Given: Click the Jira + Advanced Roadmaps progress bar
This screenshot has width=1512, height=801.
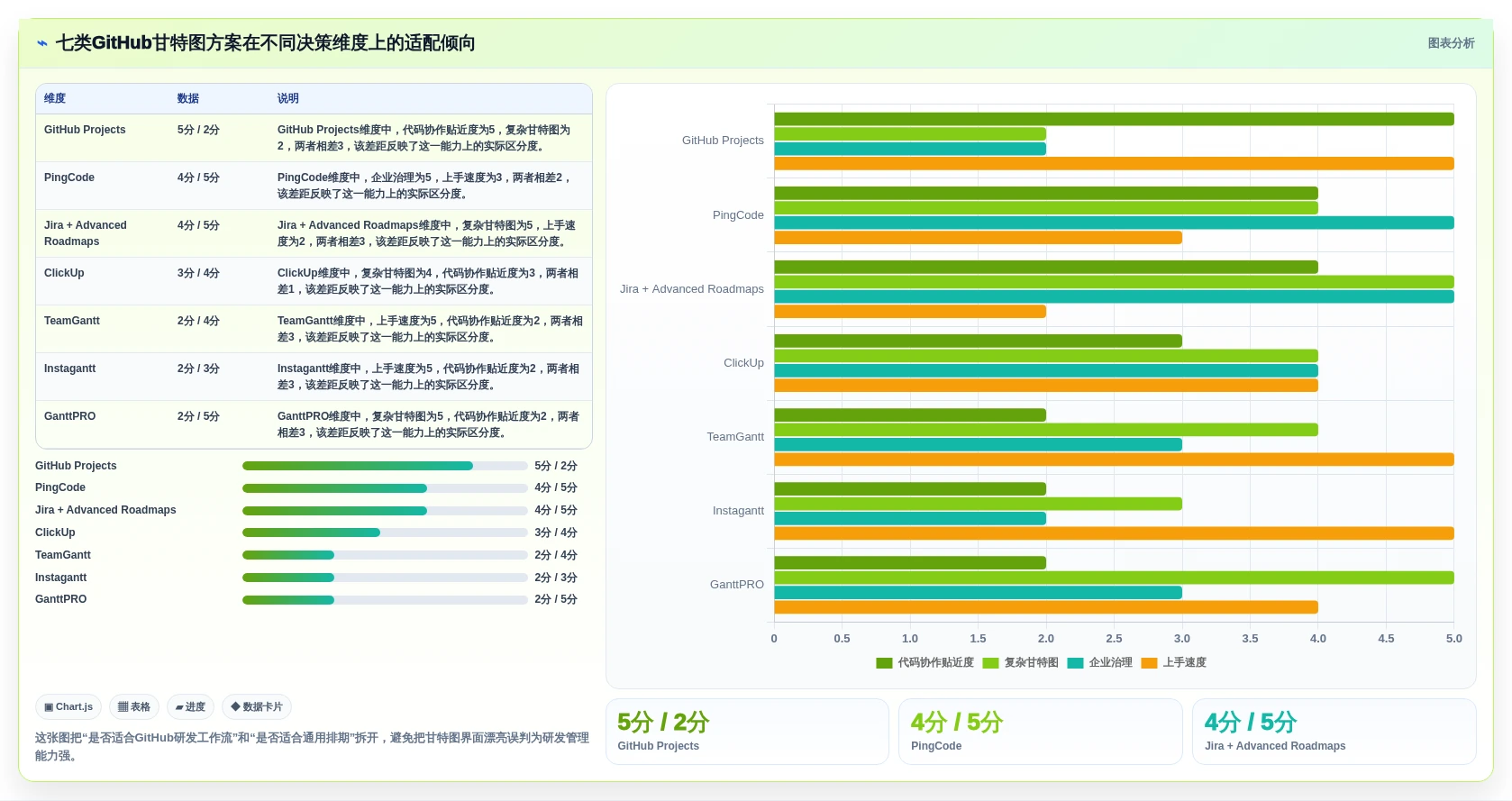Looking at the screenshot, I should [x=385, y=511].
